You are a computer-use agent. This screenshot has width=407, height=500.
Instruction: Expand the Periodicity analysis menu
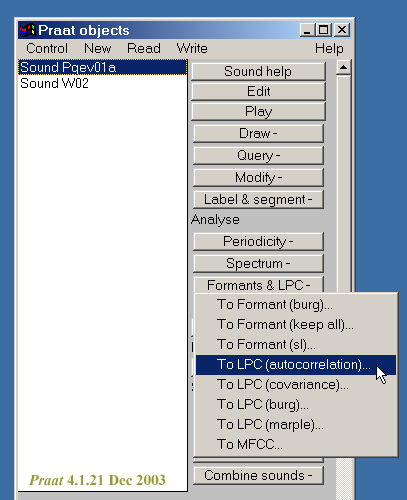(x=258, y=241)
